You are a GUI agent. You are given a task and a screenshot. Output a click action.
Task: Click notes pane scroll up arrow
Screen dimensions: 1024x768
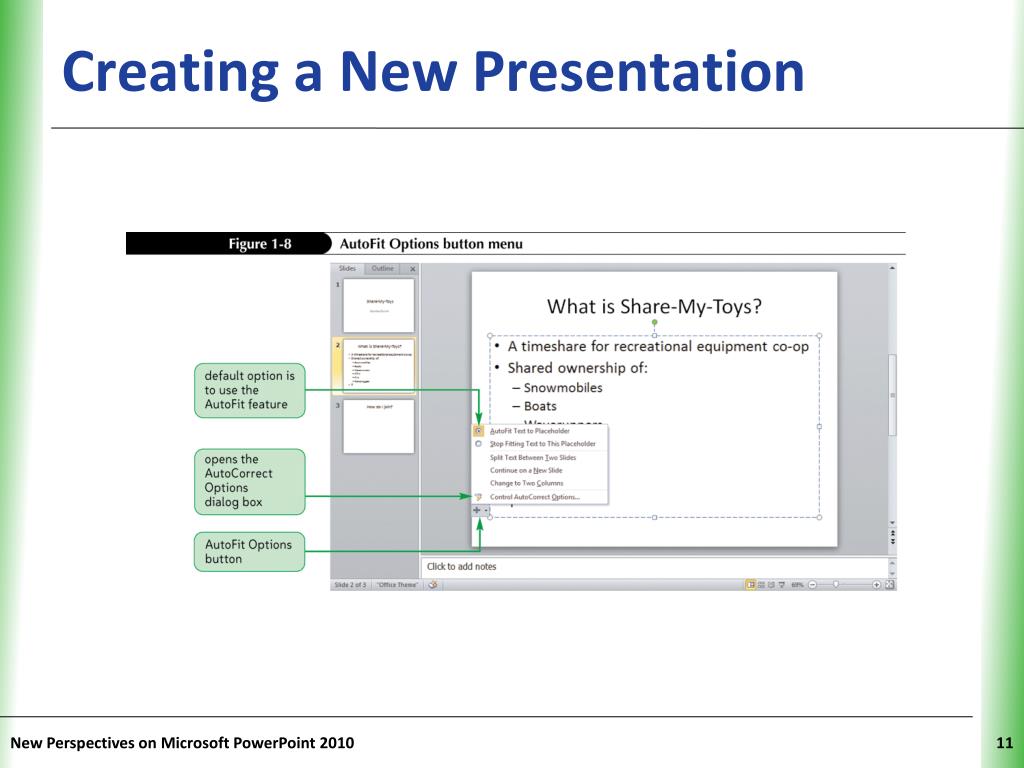[893, 562]
